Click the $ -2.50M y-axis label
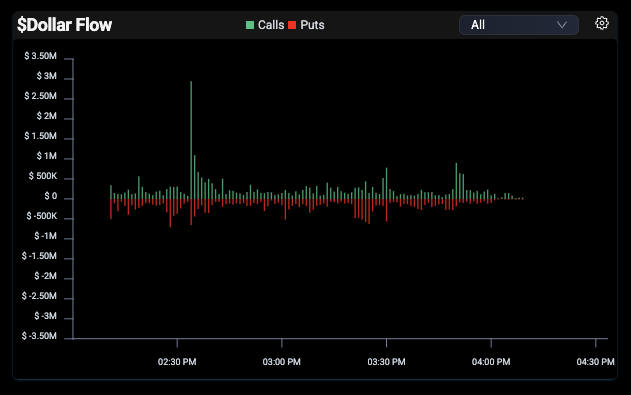This screenshot has height=395, width=631. tap(39, 296)
